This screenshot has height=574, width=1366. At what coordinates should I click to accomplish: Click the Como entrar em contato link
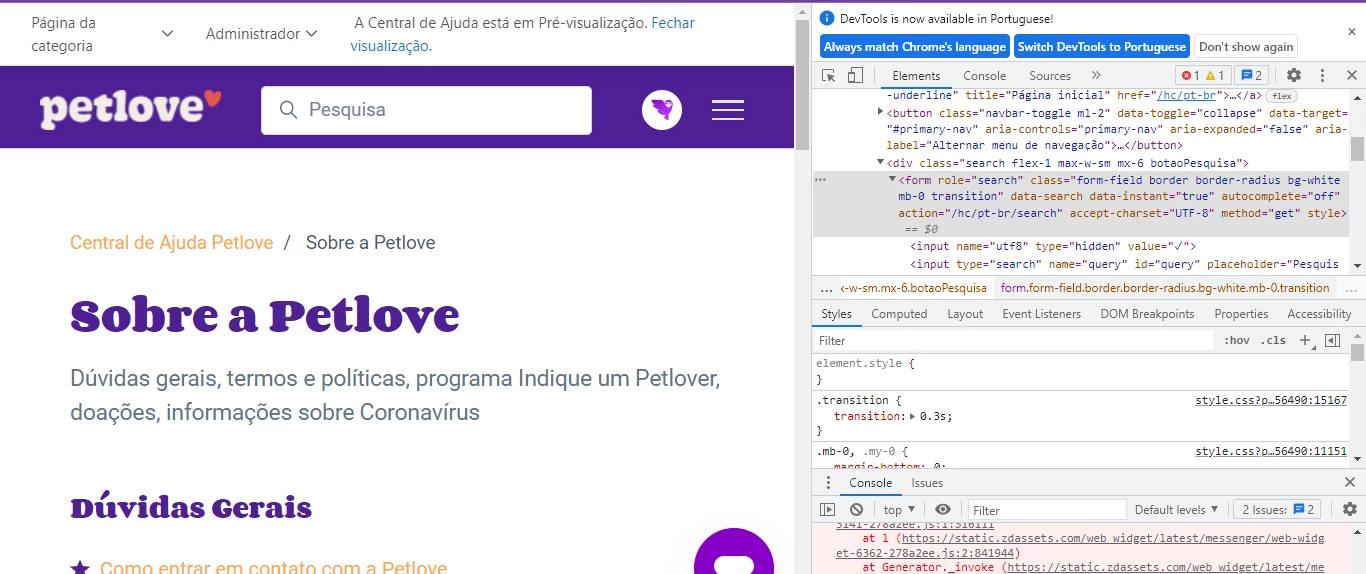tap(273, 568)
